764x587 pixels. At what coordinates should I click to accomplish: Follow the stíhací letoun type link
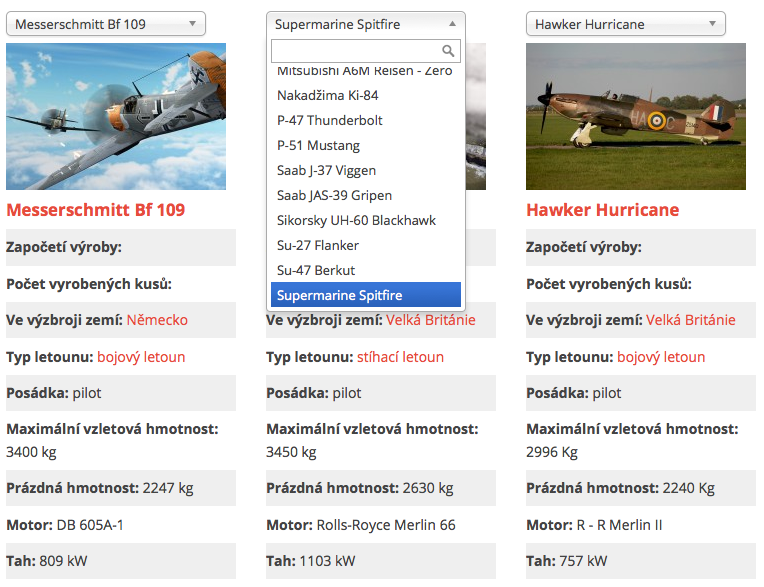[x=401, y=357]
